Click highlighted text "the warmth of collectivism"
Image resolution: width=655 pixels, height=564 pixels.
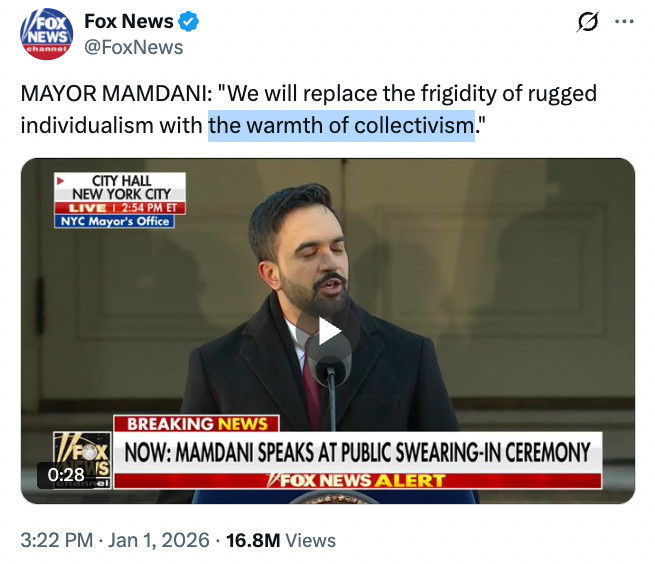tap(341, 126)
